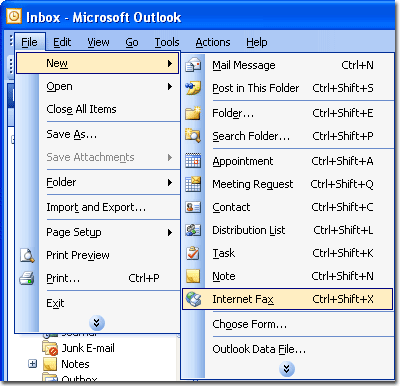Open the Edit menu
The height and width of the screenshot is (386, 400).
pos(62,42)
